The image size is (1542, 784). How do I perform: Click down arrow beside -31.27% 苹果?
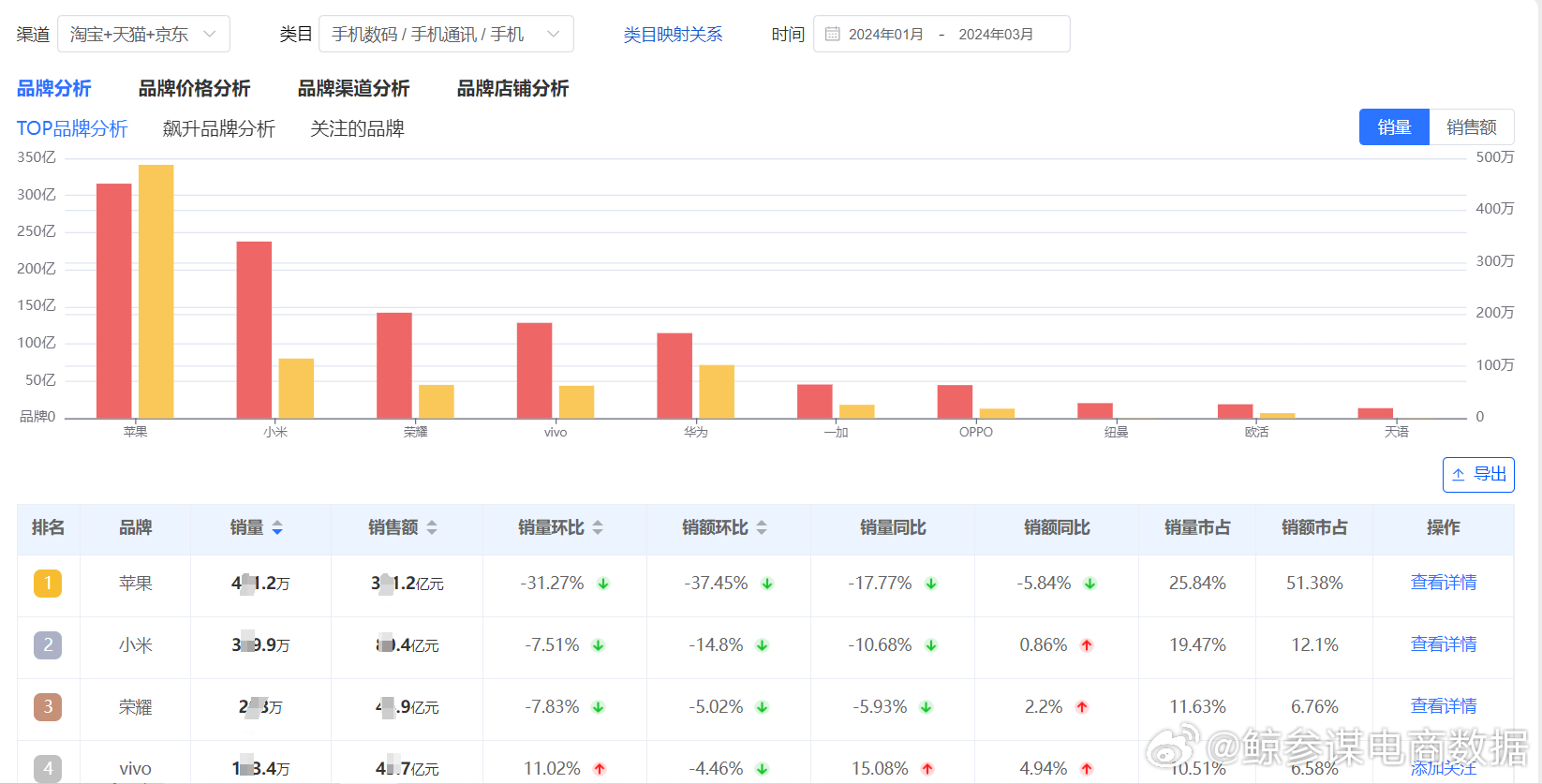[x=603, y=584]
